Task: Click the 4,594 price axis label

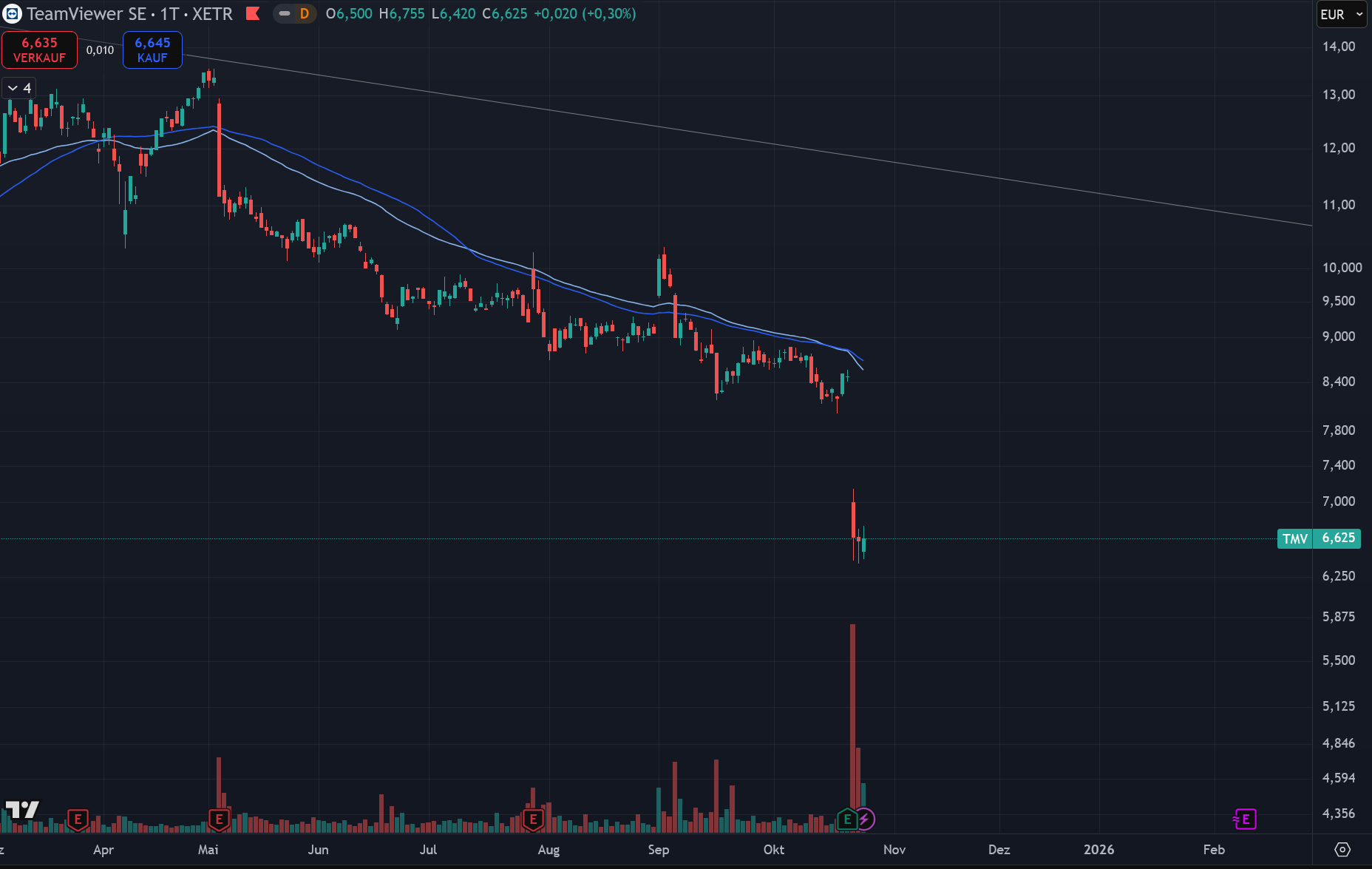Action: (1339, 778)
